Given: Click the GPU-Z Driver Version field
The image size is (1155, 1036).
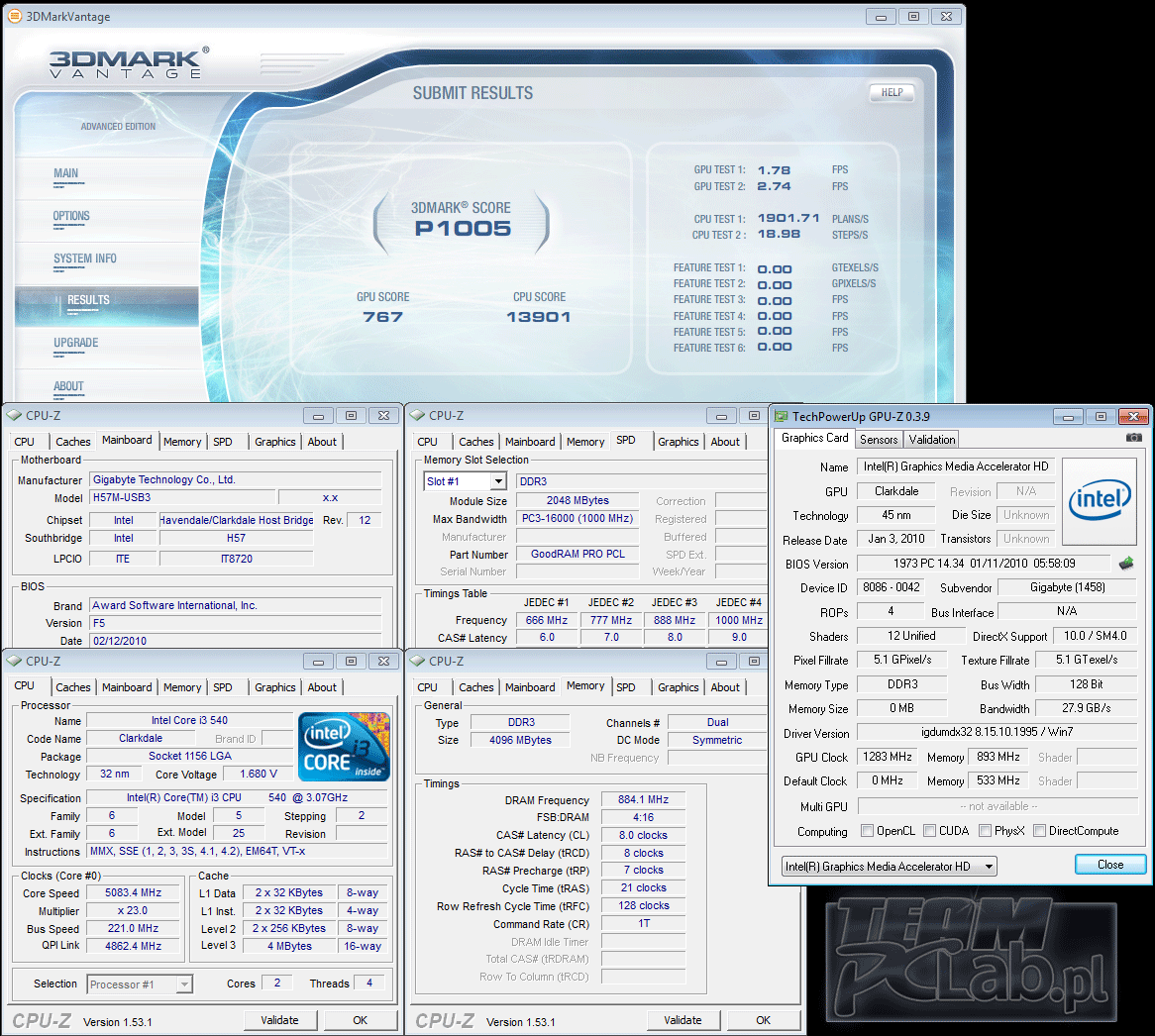Looking at the screenshot, I should (x=997, y=733).
